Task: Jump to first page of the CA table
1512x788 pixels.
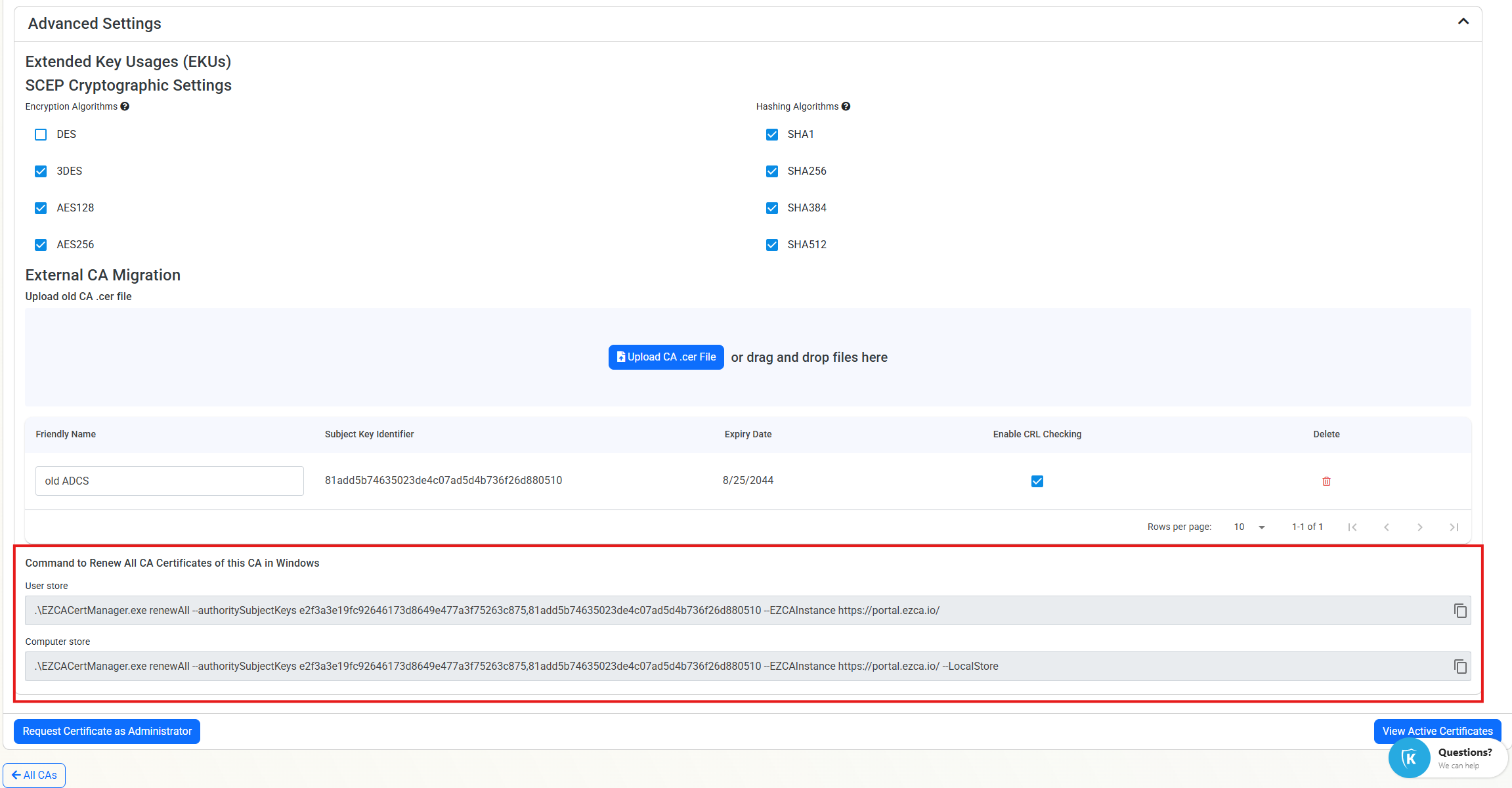Action: click(1352, 527)
